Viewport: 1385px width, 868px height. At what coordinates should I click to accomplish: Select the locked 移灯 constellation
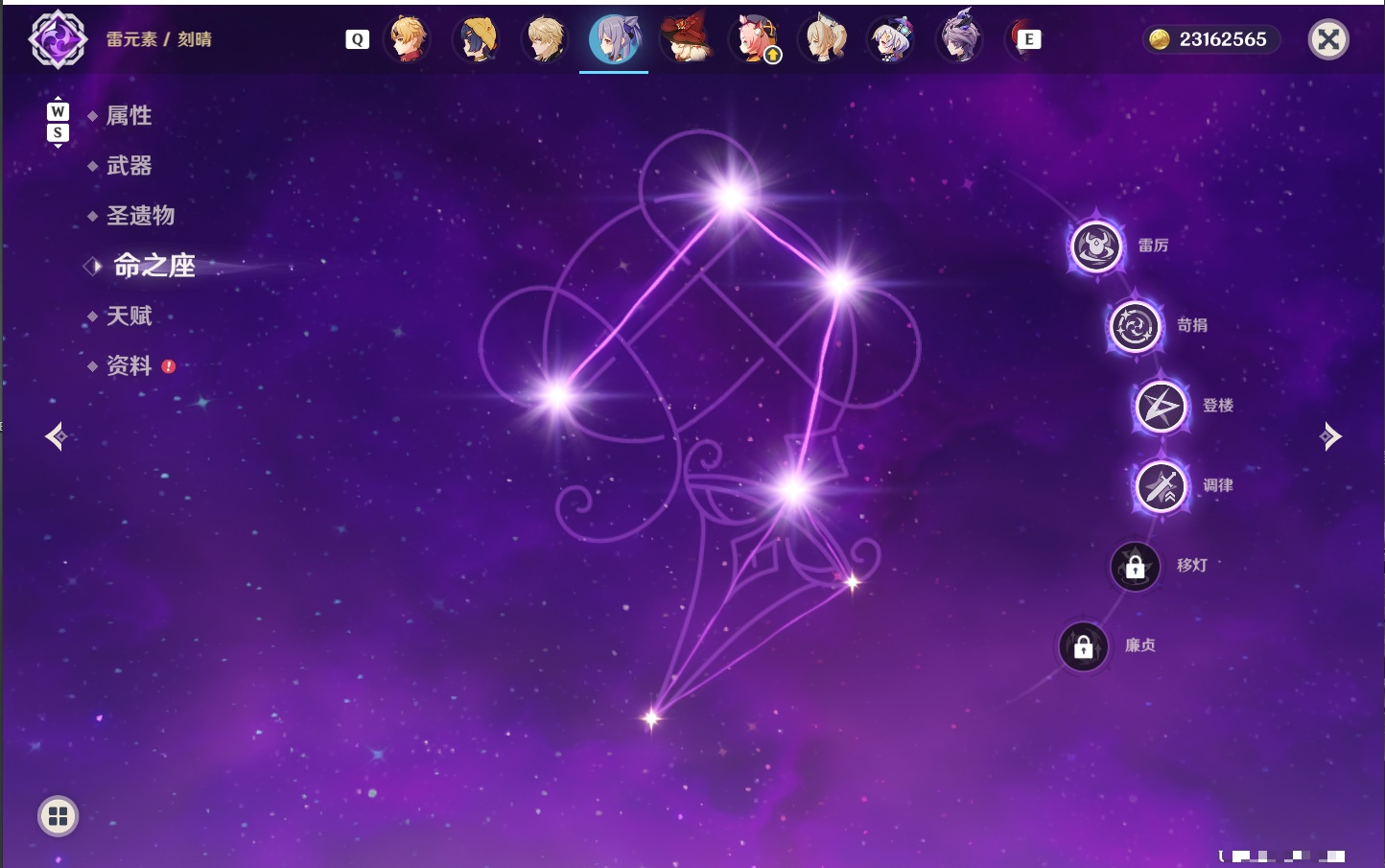point(1135,567)
